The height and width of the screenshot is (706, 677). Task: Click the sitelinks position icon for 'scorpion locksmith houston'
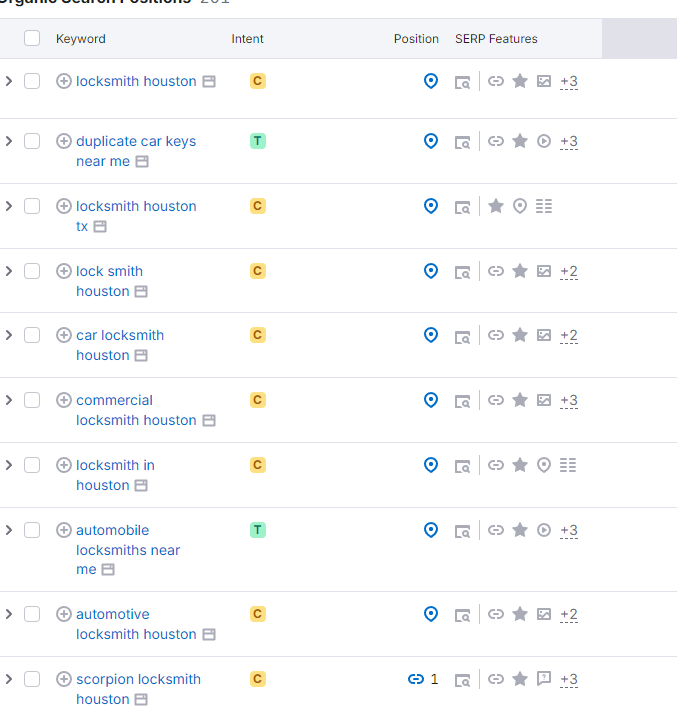click(416, 679)
